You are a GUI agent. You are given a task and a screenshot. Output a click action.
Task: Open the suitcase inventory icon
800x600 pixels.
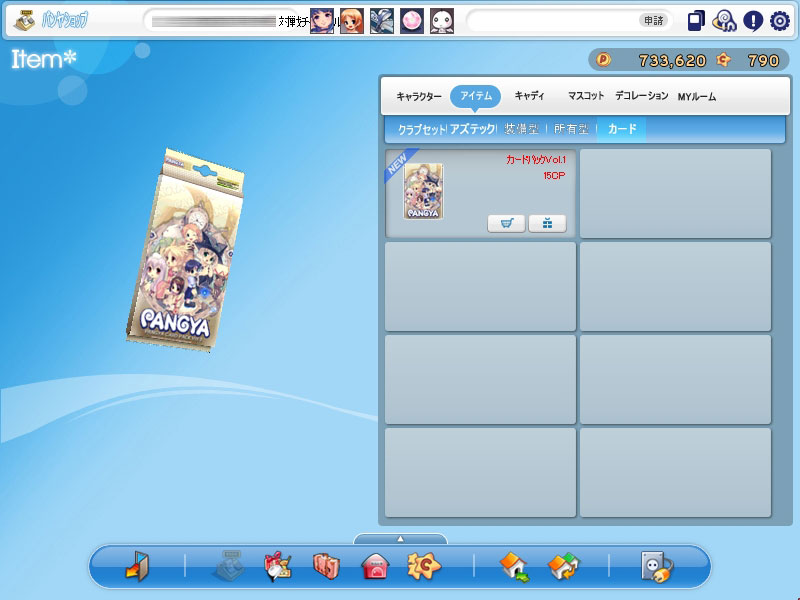coord(326,566)
